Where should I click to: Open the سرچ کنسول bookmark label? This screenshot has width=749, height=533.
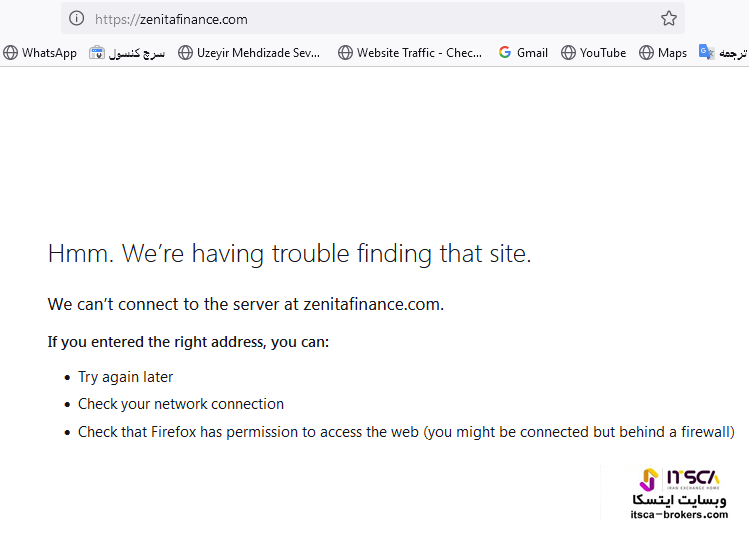pos(139,52)
